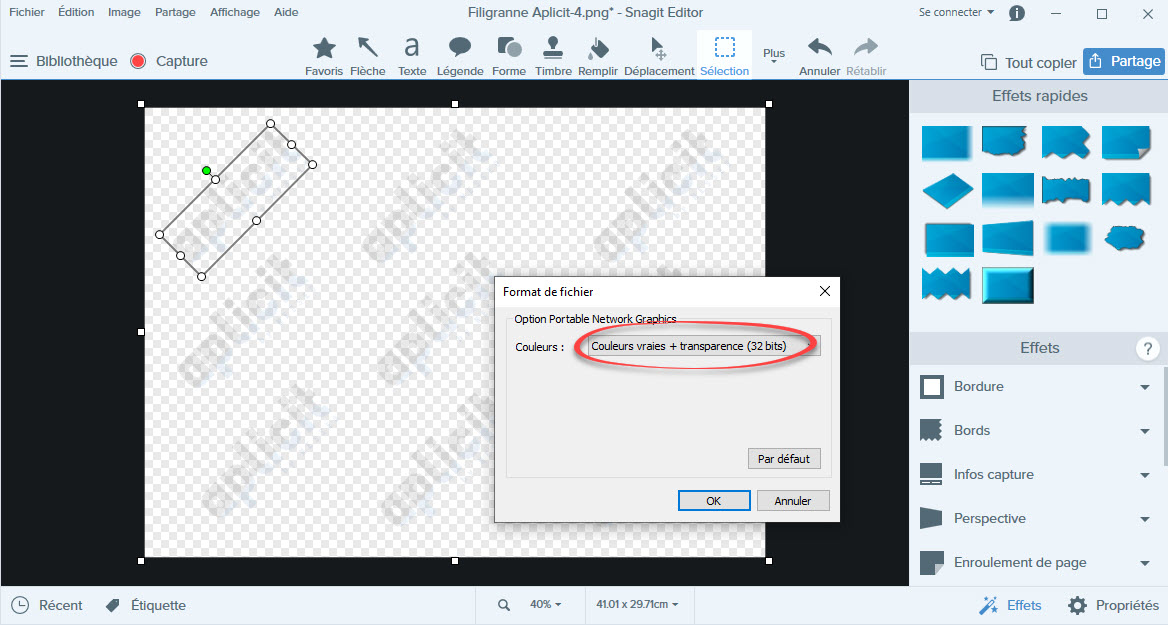This screenshot has width=1168, height=625.
Task: Open the Effets help question mark
Action: [x=1147, y=348]
